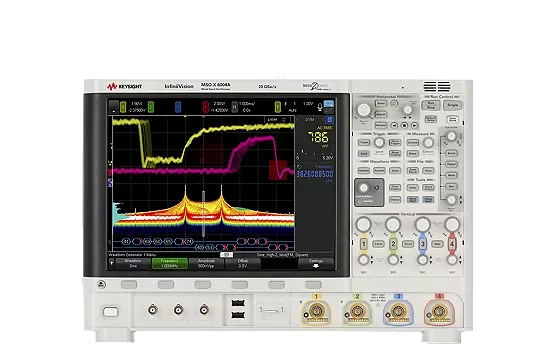
Task: Select the Amplitude softkey
Action: click(x=206, y=264)
